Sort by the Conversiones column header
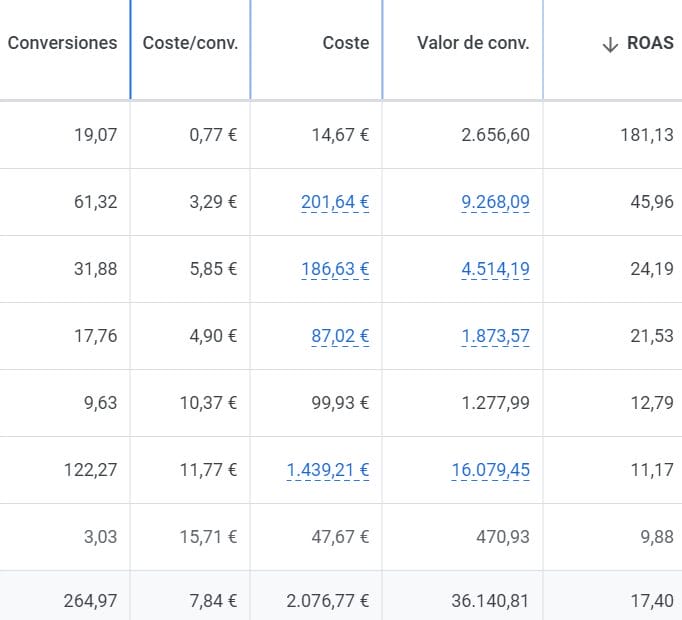This screenshot has height=620, width=682. click(x=62, y=43)
